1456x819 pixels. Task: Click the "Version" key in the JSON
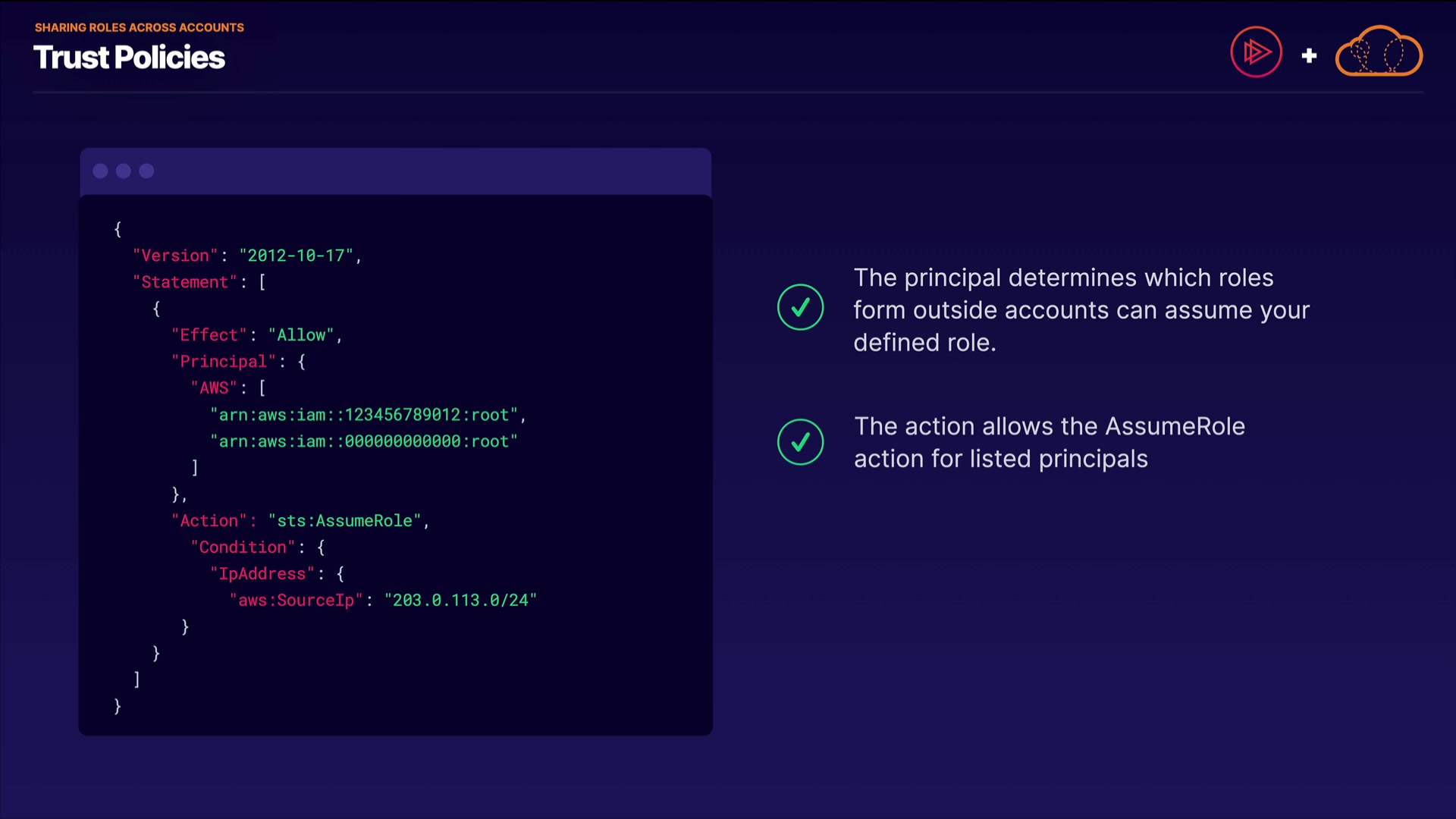(175, 256)
